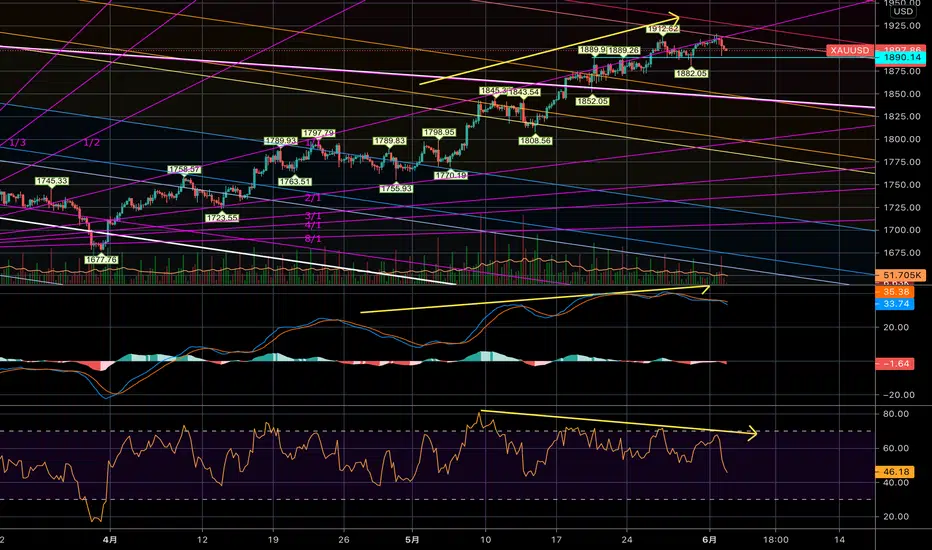Click the 1800.00 price axis value
This screenshot has height=550, width=932.
(902, 139)
